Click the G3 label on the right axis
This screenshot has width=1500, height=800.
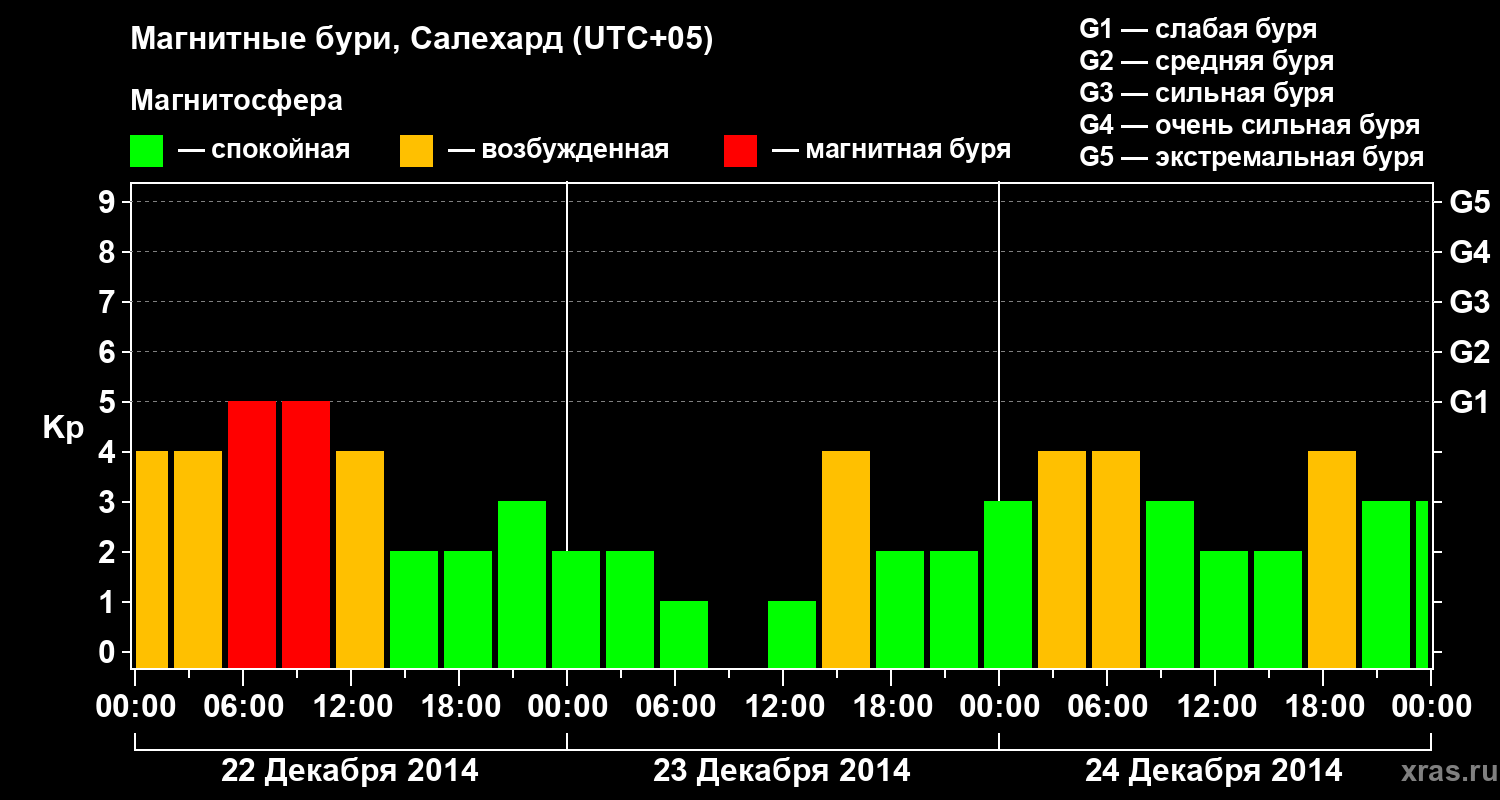click(1469, 302)
